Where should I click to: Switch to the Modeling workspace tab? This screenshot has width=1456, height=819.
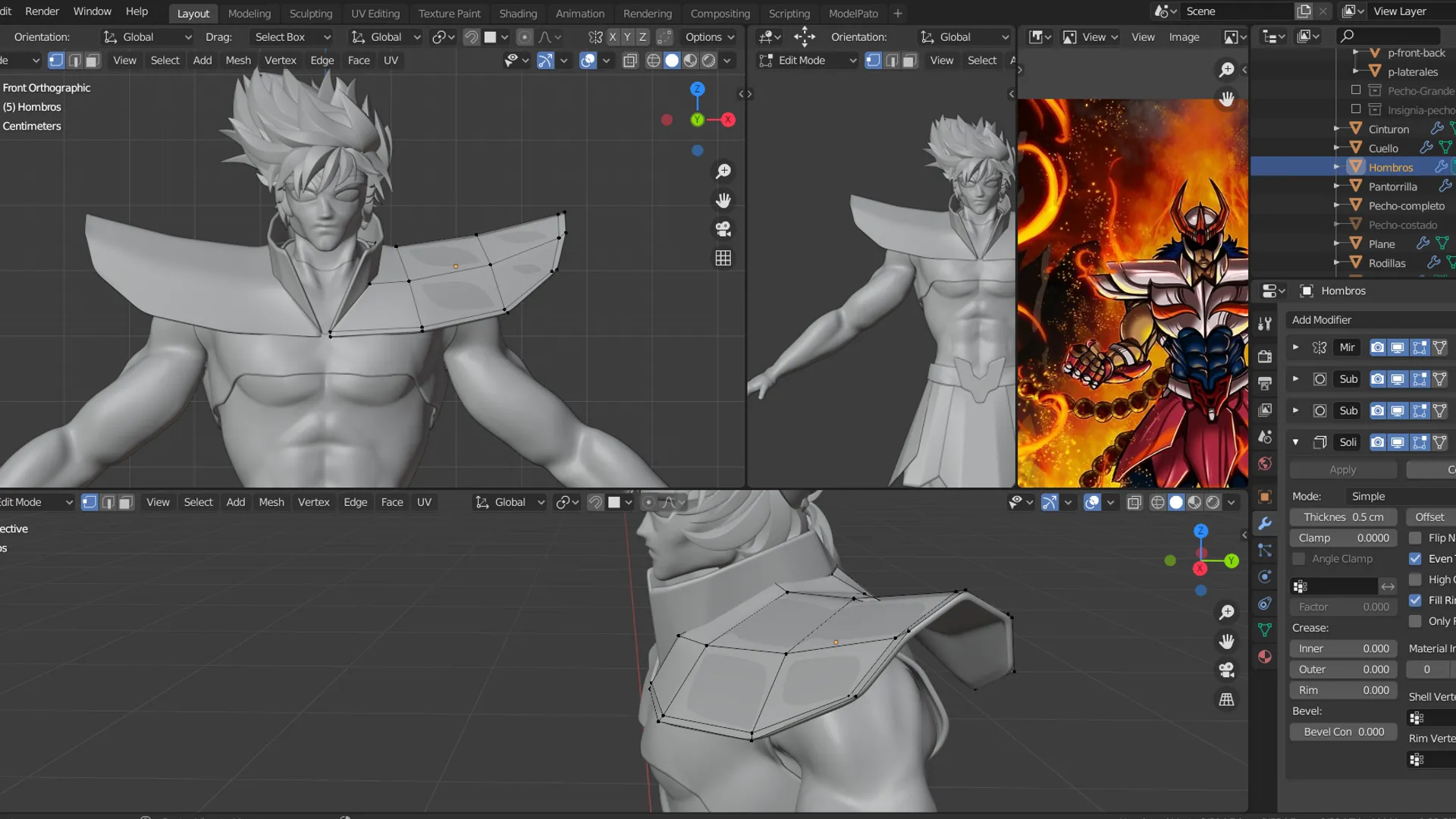[x=249, y=14]
